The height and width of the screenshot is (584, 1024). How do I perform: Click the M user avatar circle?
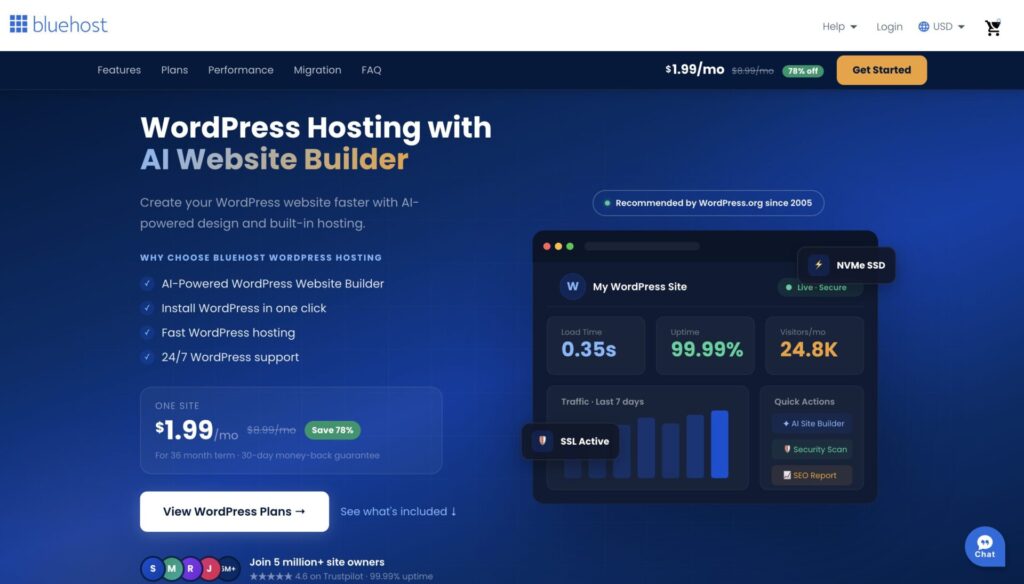click(x=171, y=568)
